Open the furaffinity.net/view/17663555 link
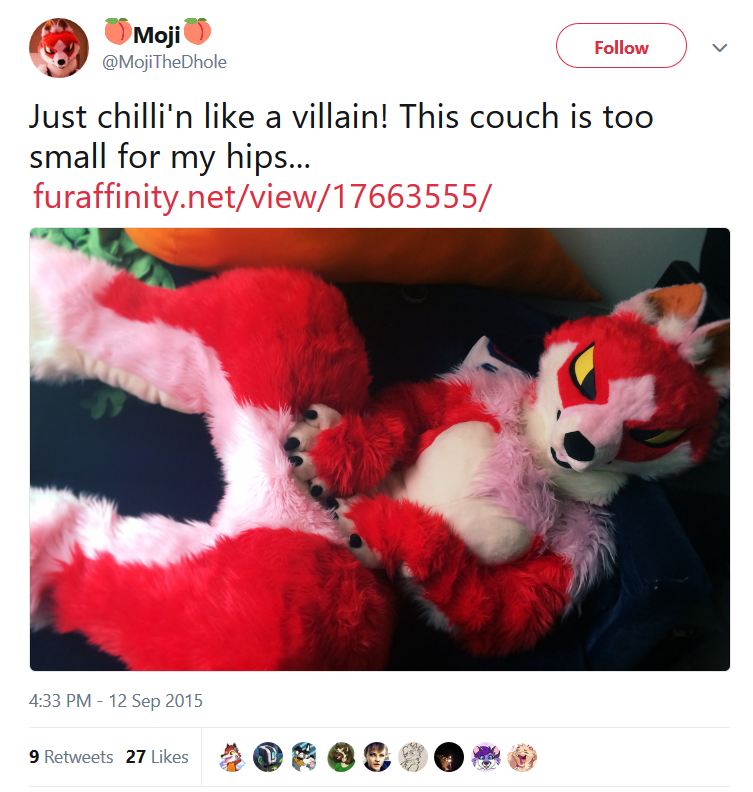Image resolution: width=753 pixels, height=792 pixels. pos(262,196)
